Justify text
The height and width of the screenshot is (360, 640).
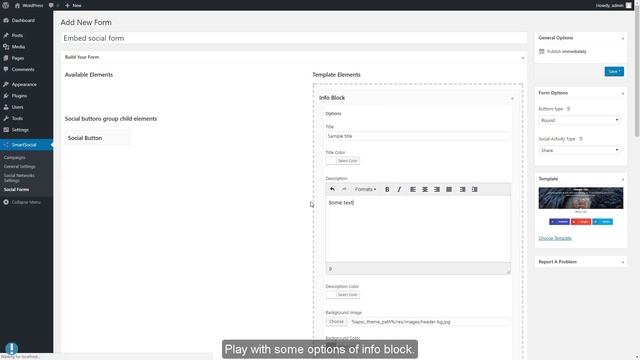pos(449,189)
